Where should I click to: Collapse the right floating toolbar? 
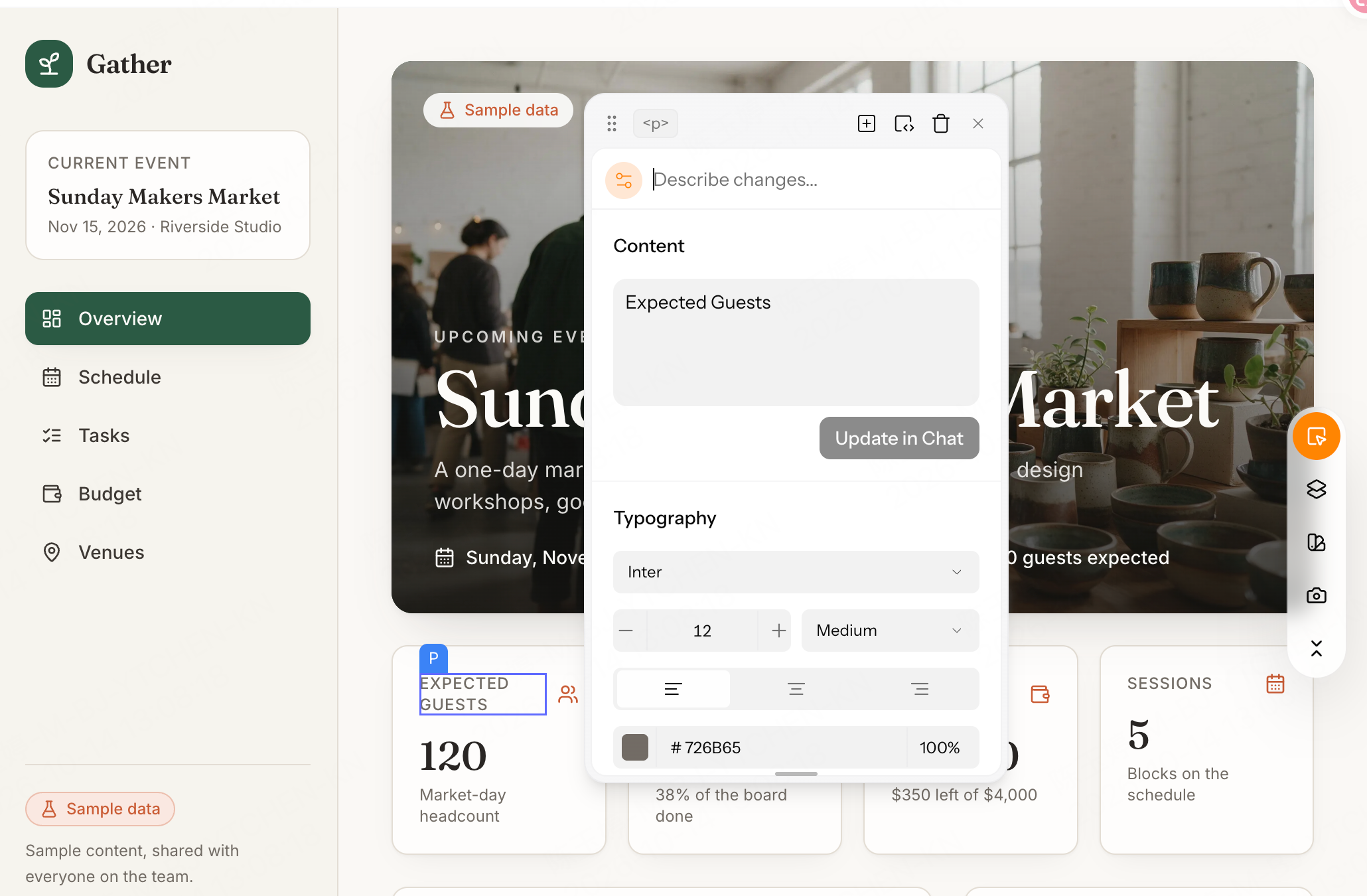[x=1317, y=648]
